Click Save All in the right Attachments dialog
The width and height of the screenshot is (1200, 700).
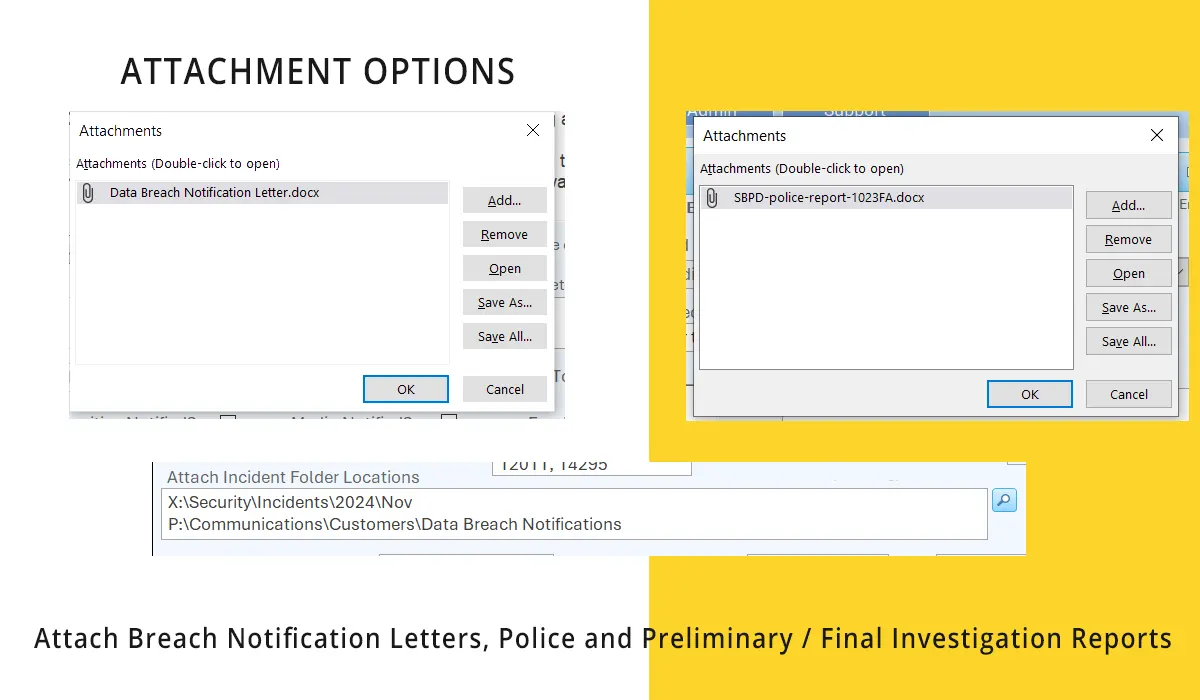pos(1128,341)
